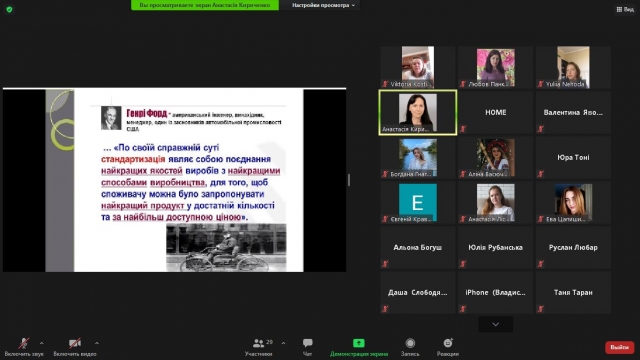640x360 pixels.
Task: Select Yulia Nefoda video tile
Action: [573, 67]
